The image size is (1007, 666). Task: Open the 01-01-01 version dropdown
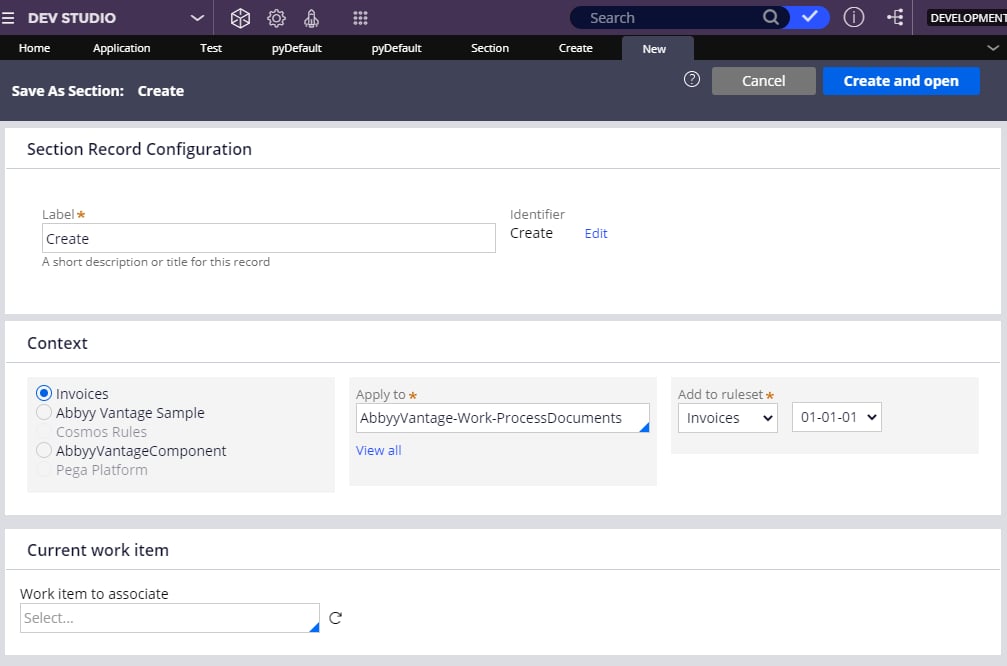pyautogui.click(x=836, y=417)
